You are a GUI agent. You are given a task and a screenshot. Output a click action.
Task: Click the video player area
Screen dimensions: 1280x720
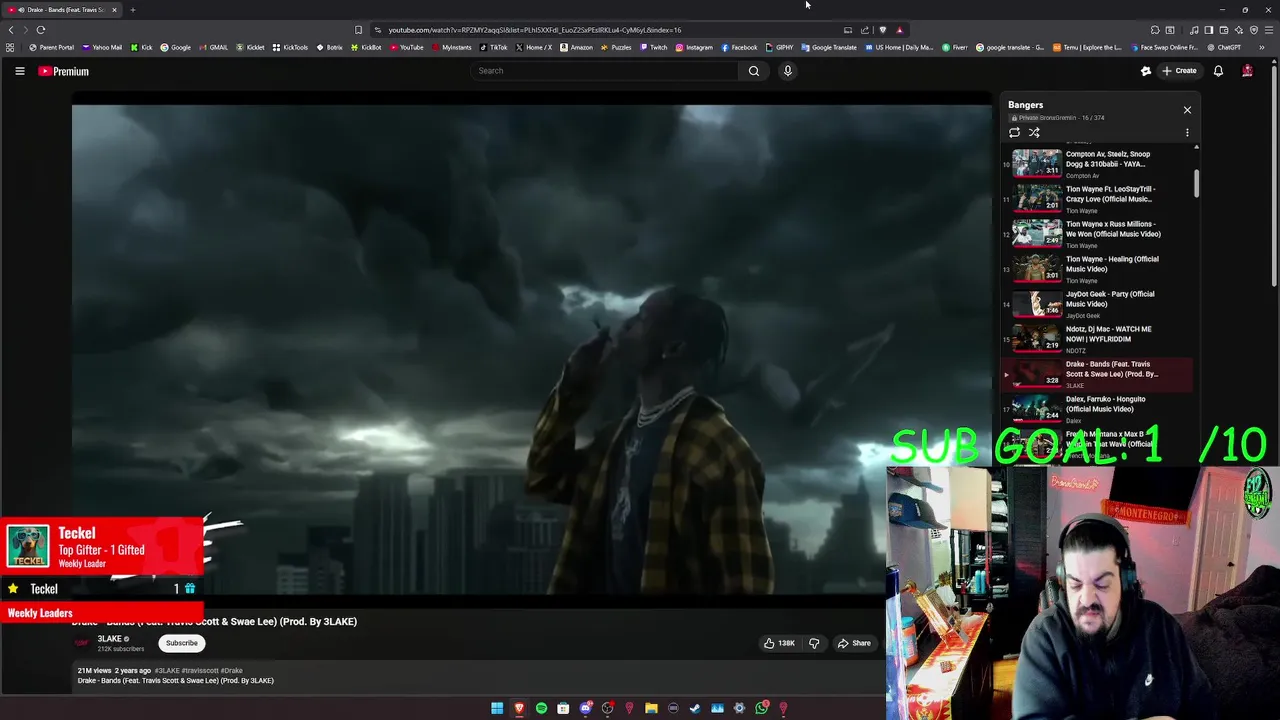(531, 350)
